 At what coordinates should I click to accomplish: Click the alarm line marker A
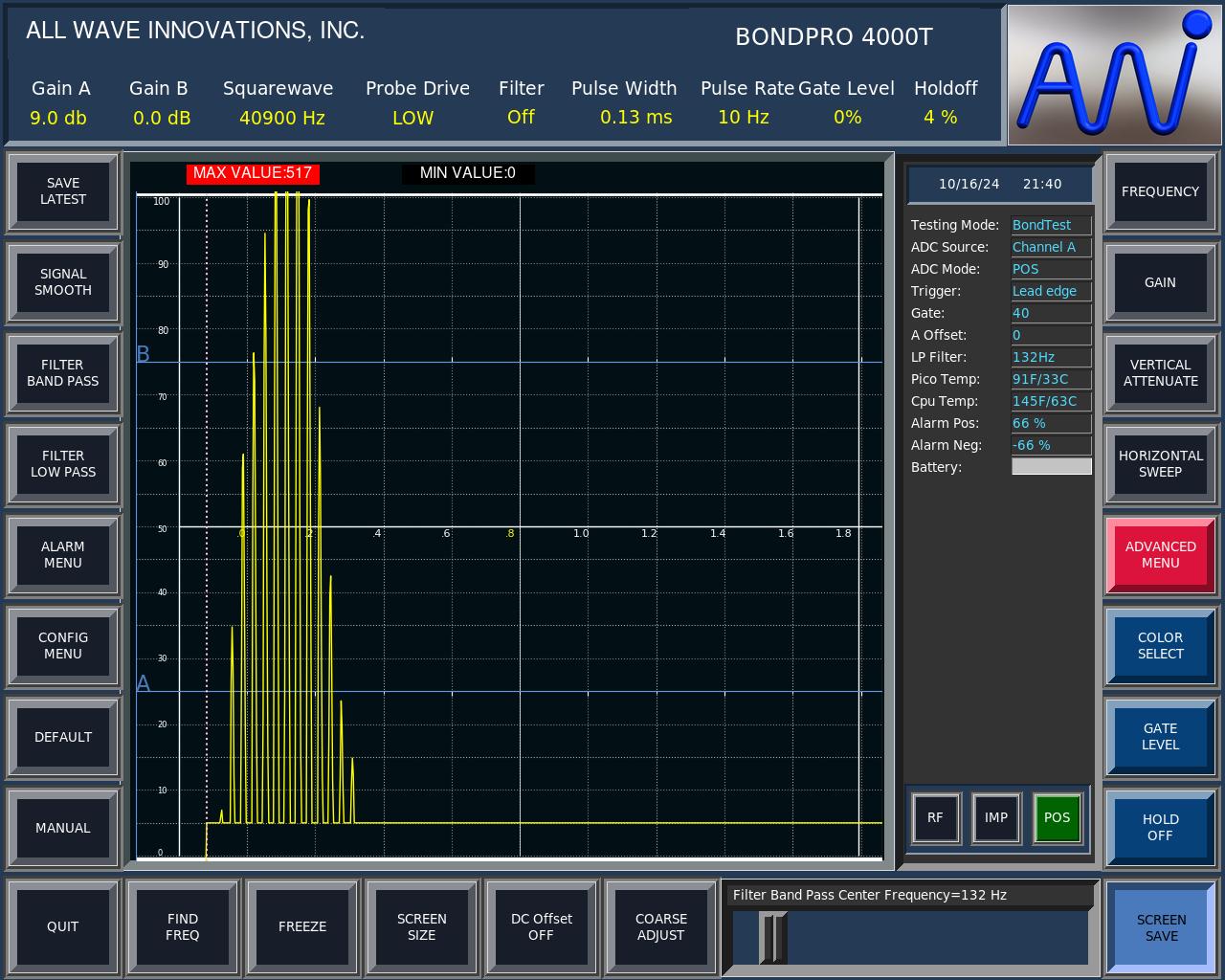coord(144,683)
